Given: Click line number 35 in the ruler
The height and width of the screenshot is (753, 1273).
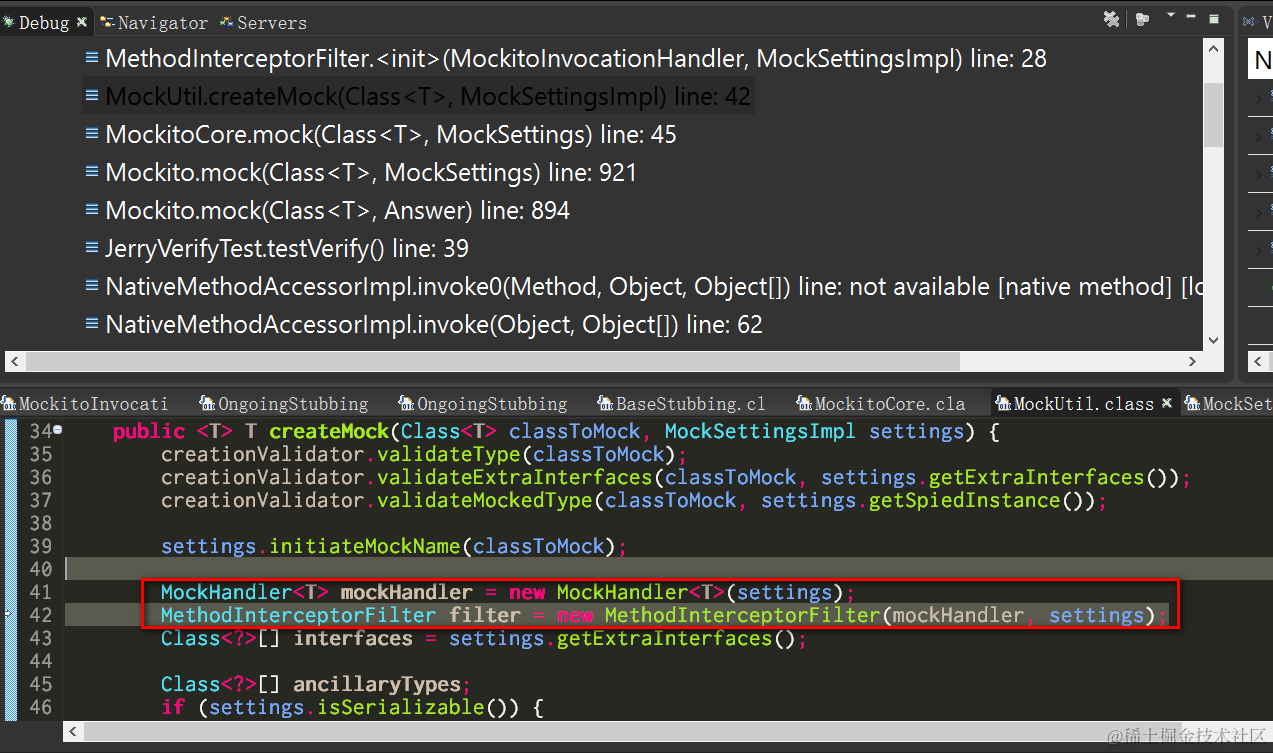Looking at the screenshot, I should 40,455.
